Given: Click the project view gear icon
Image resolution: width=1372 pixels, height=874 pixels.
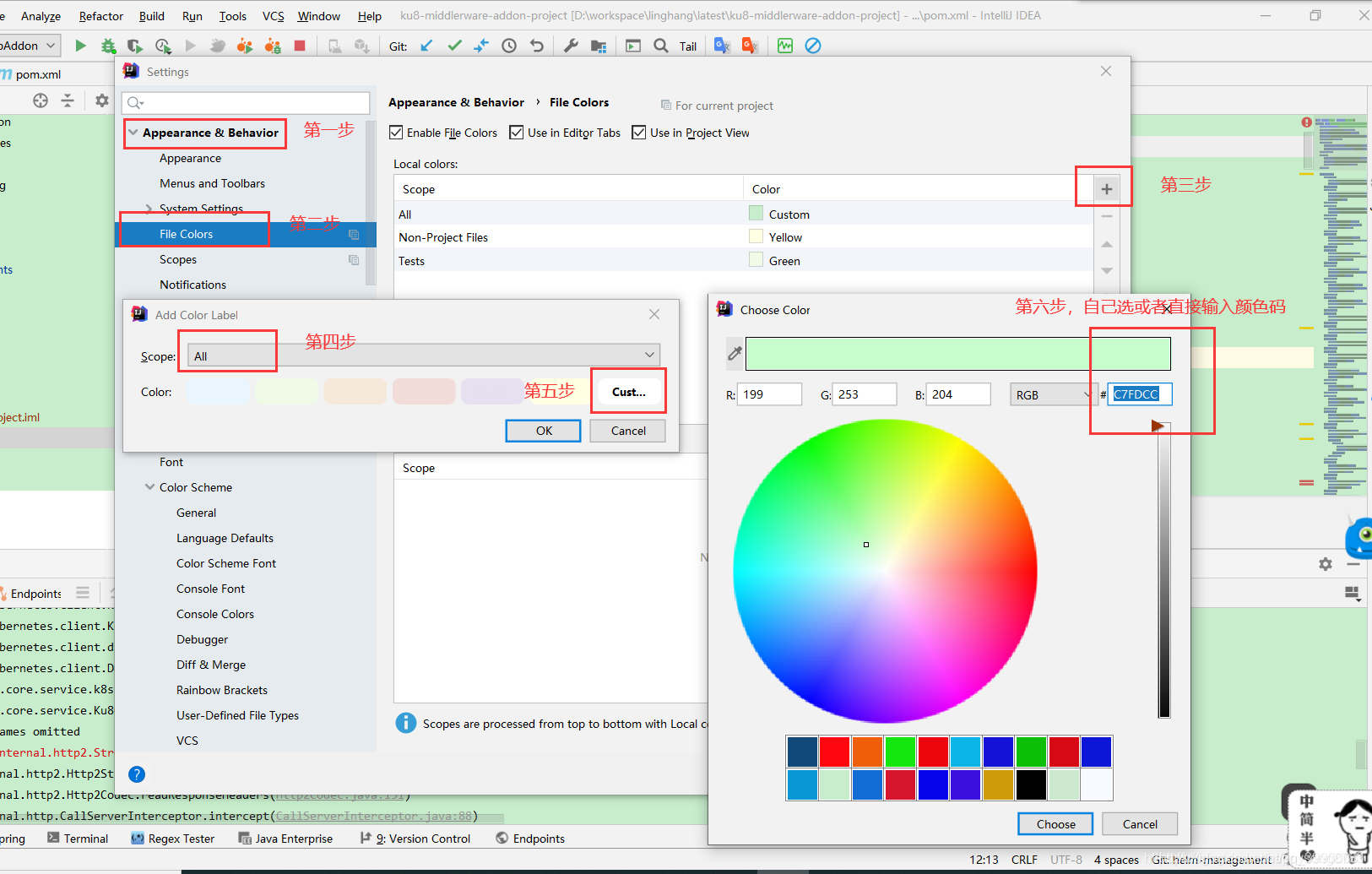Looking at the screenshot, I should (x=102, y=100).
